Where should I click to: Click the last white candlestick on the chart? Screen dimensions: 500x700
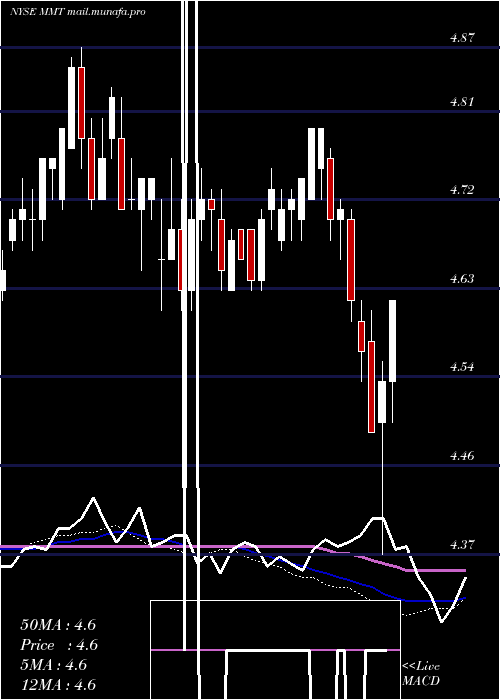coord(392,341)
